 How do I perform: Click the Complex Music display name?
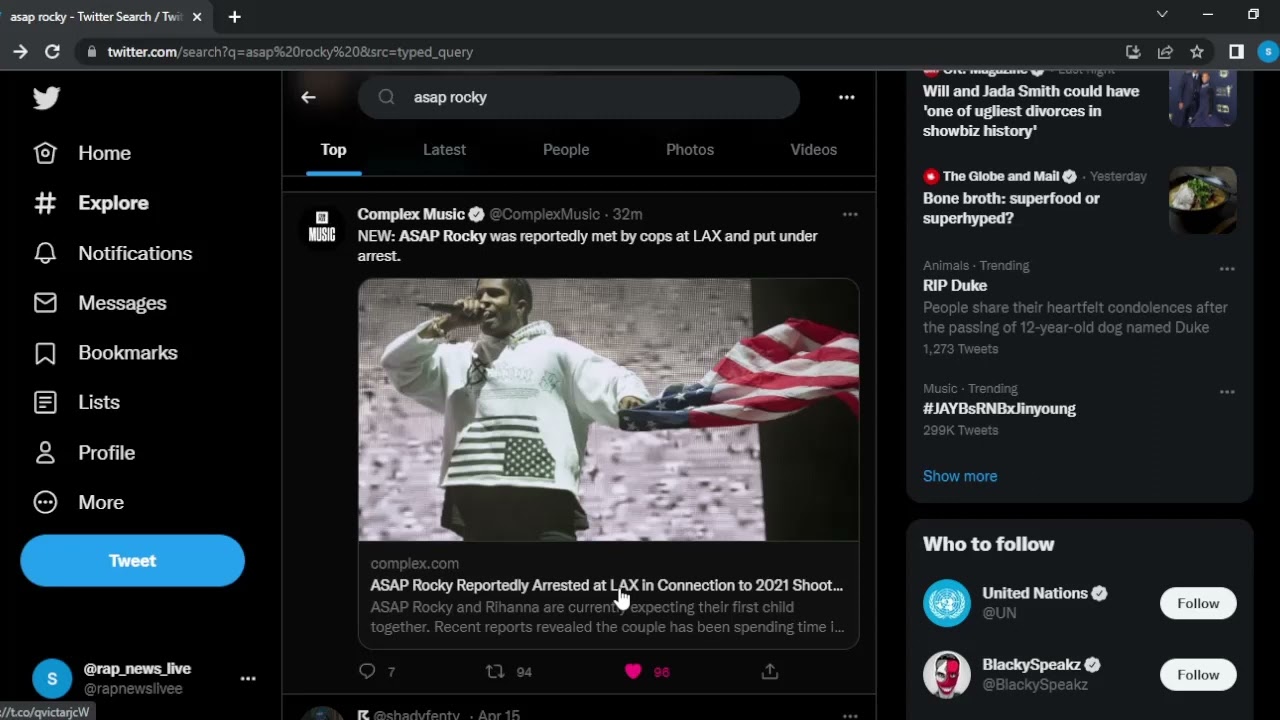[x=411, y=214]
